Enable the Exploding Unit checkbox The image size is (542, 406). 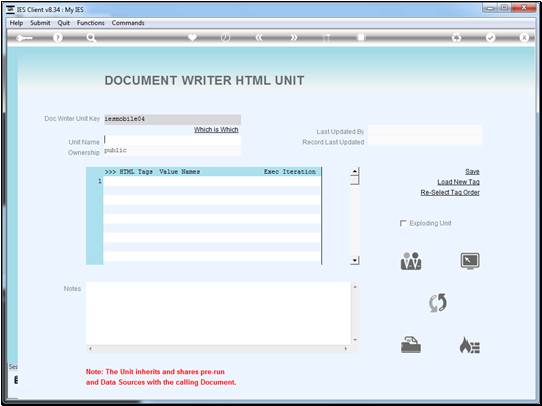(403, 224)
